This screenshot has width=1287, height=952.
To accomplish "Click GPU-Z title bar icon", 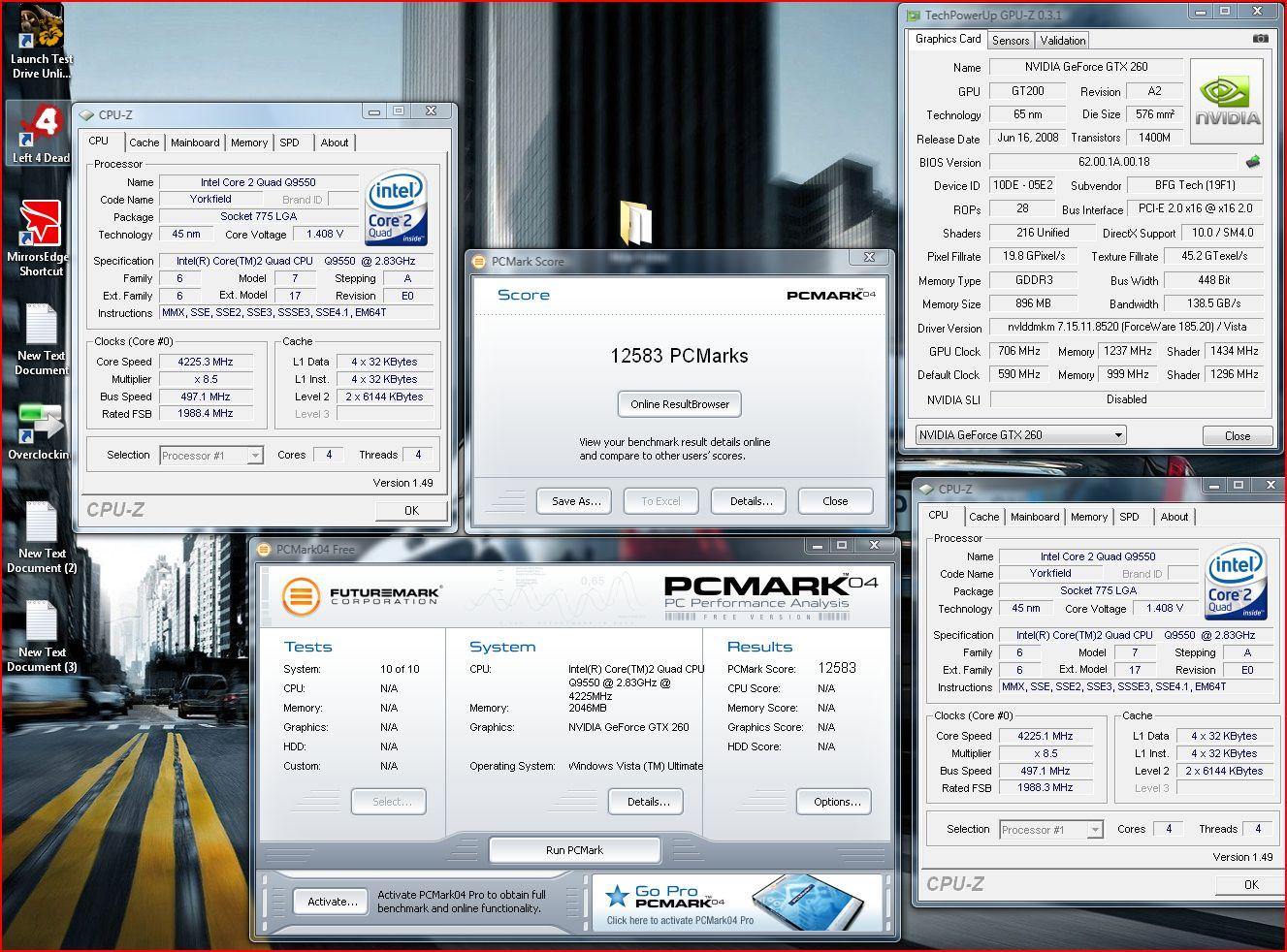I will click(x=913, y=15).
